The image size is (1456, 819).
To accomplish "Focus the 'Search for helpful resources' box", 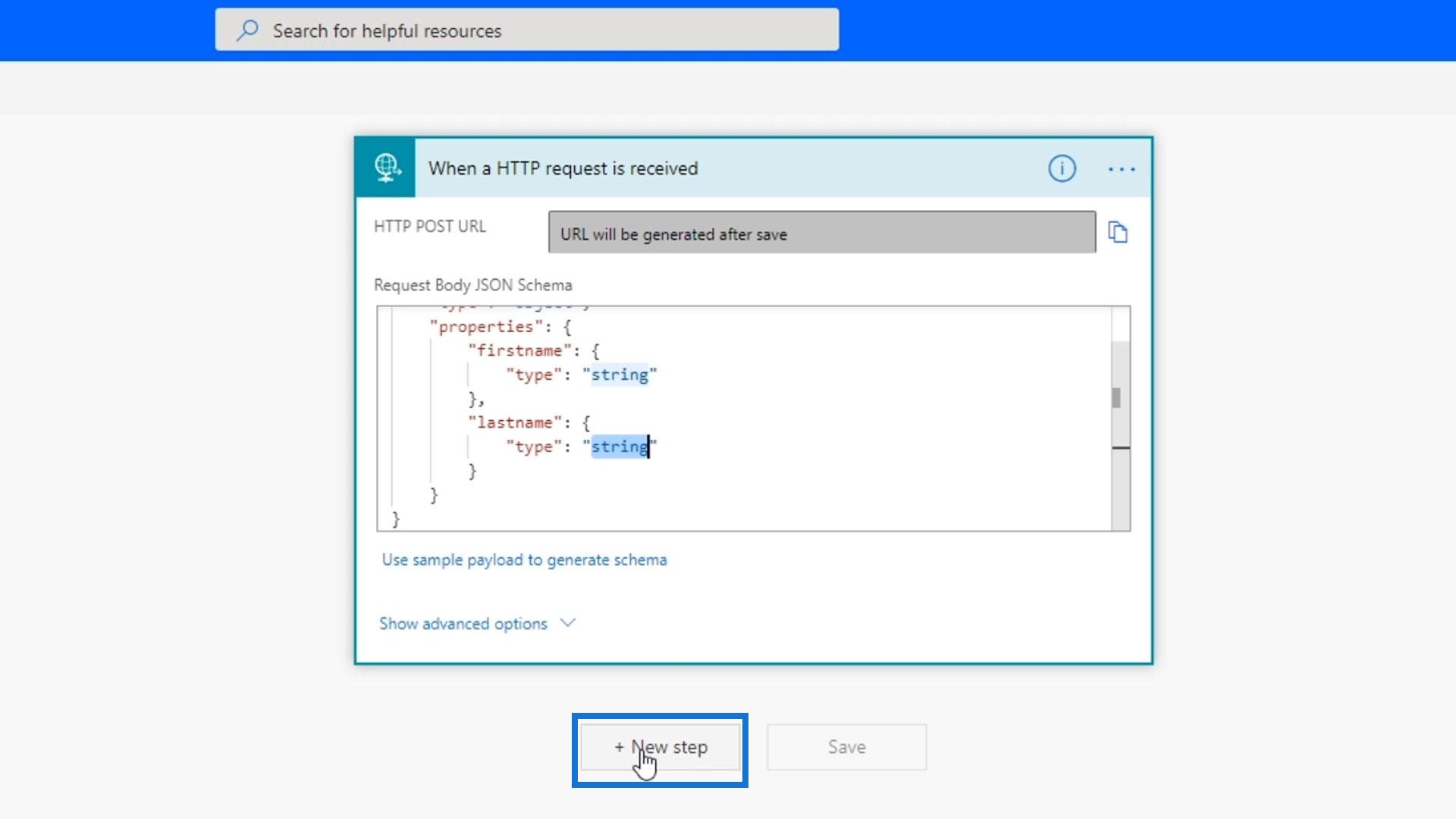I will click(531, 30).
